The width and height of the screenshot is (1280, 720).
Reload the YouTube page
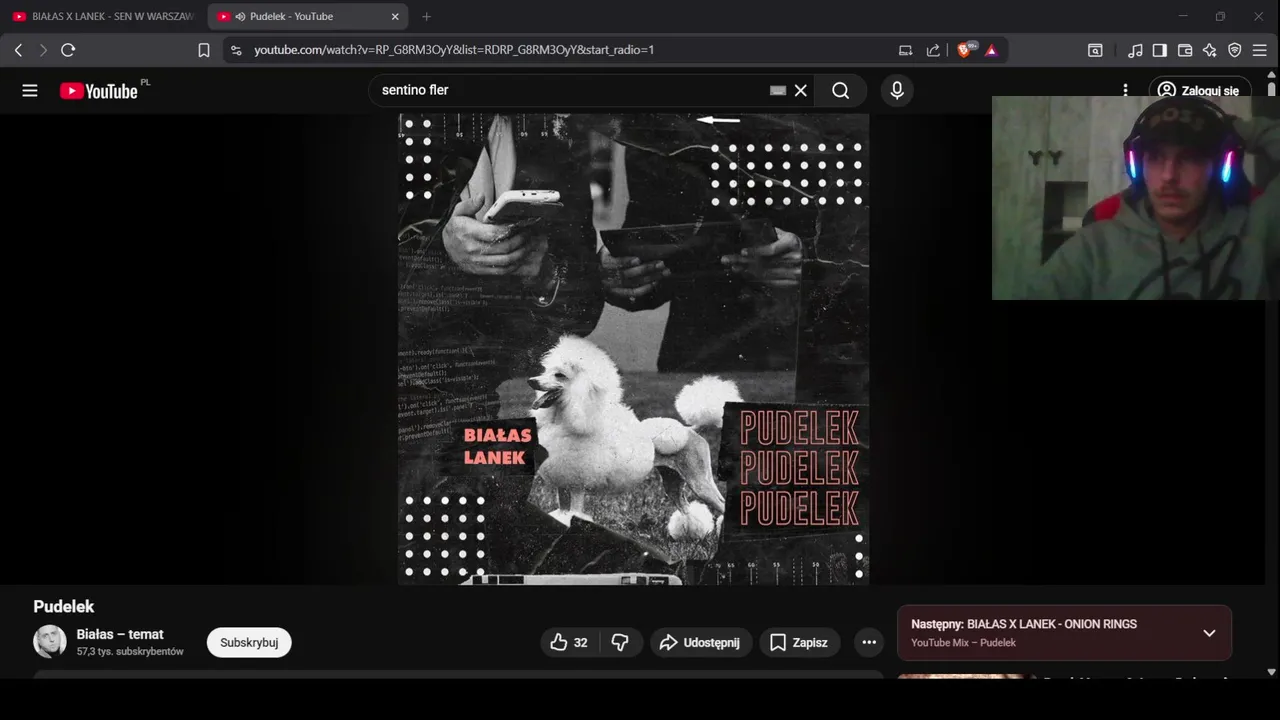[68, 50]
